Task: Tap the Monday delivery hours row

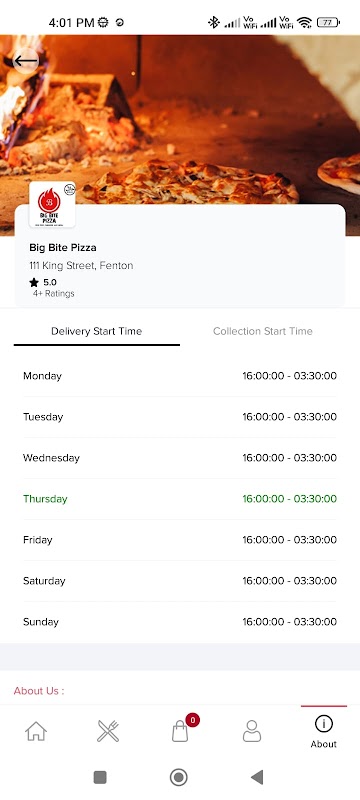Action: pyautogui.click(x=180, y=376)
